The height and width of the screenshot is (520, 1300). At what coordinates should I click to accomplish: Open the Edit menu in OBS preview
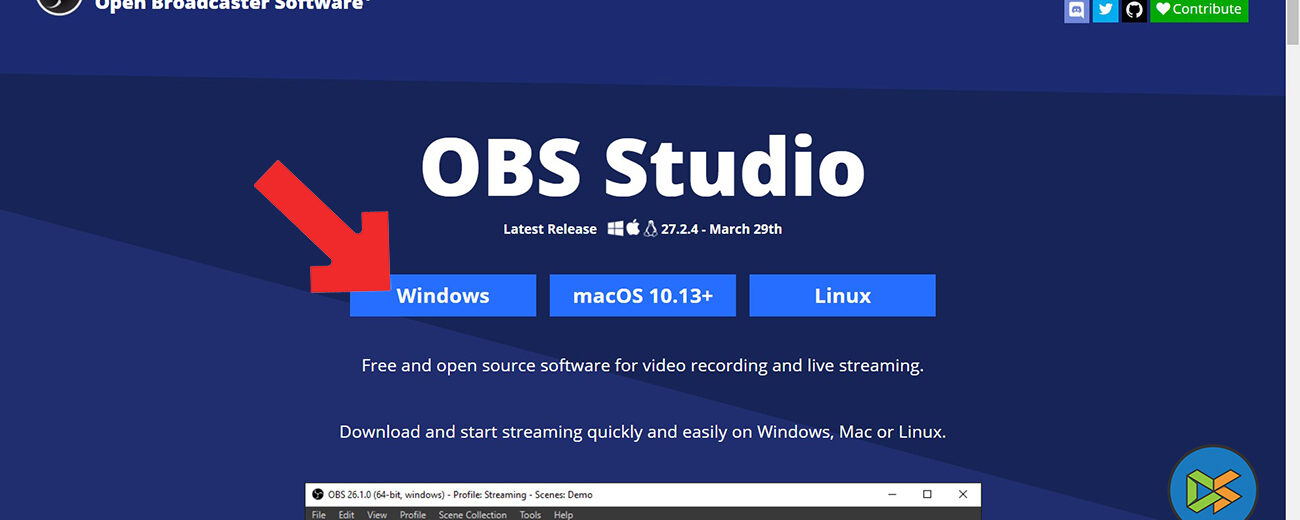(346, 514)
